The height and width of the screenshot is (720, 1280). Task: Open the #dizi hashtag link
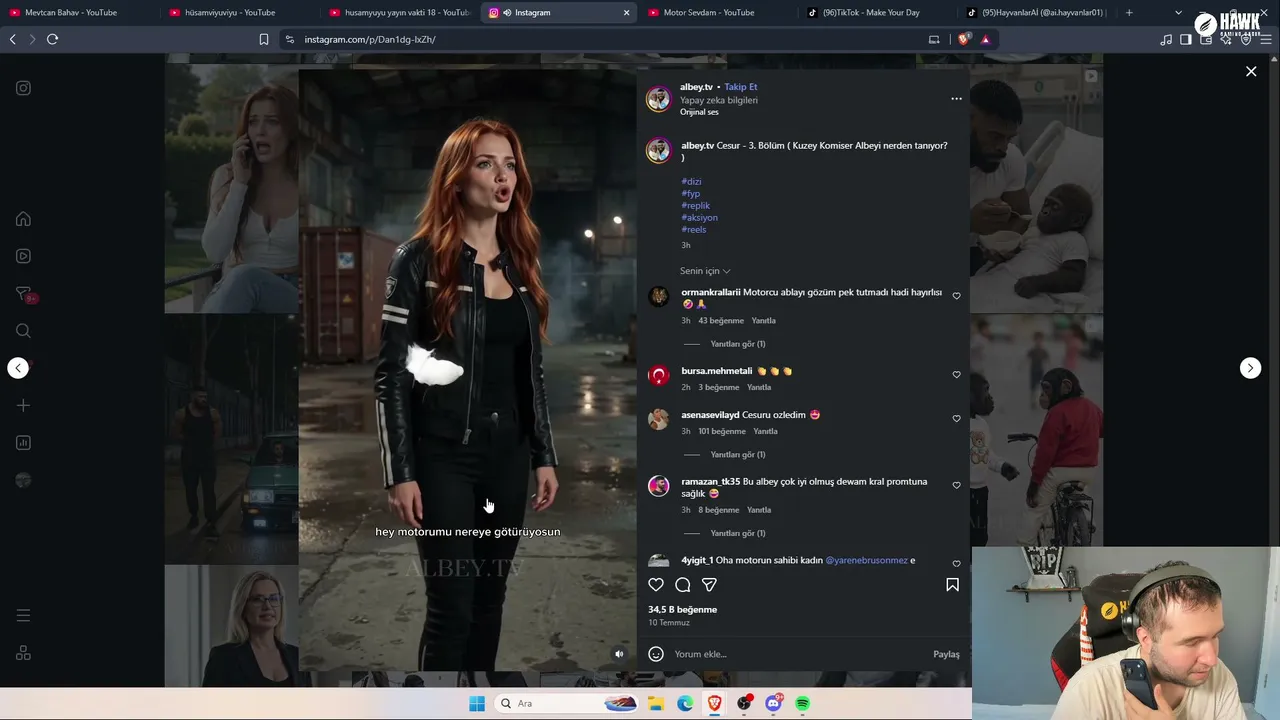pos(691,182)
